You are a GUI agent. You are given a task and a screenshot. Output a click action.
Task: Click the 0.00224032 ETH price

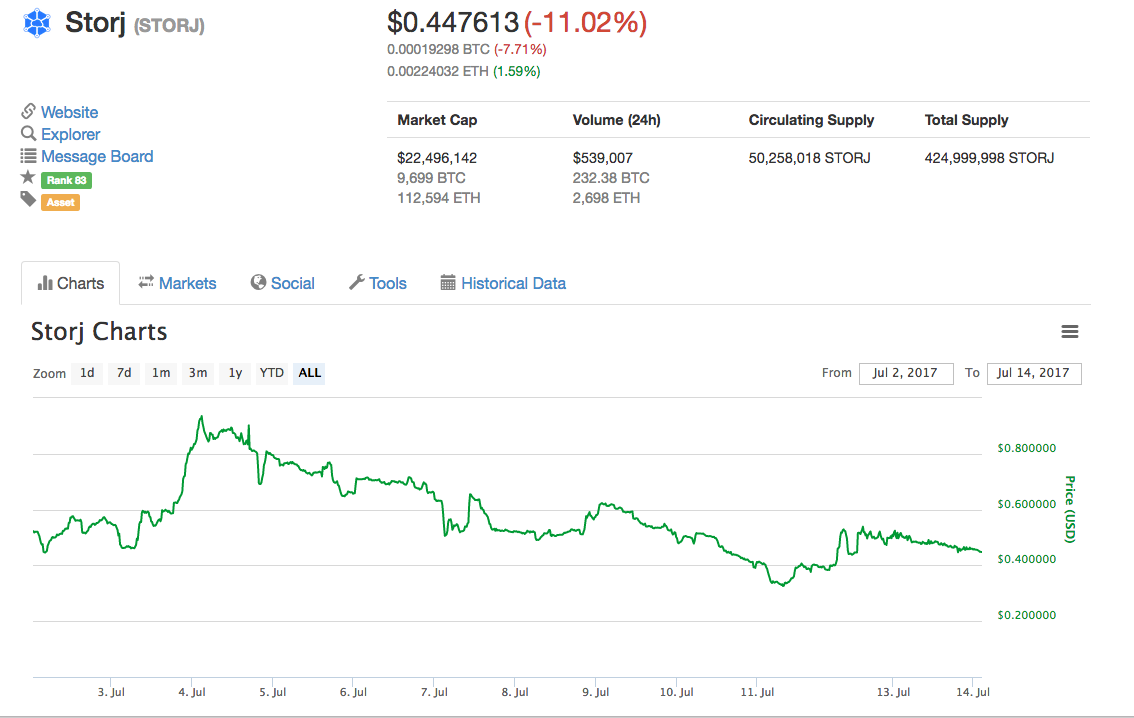438,71
